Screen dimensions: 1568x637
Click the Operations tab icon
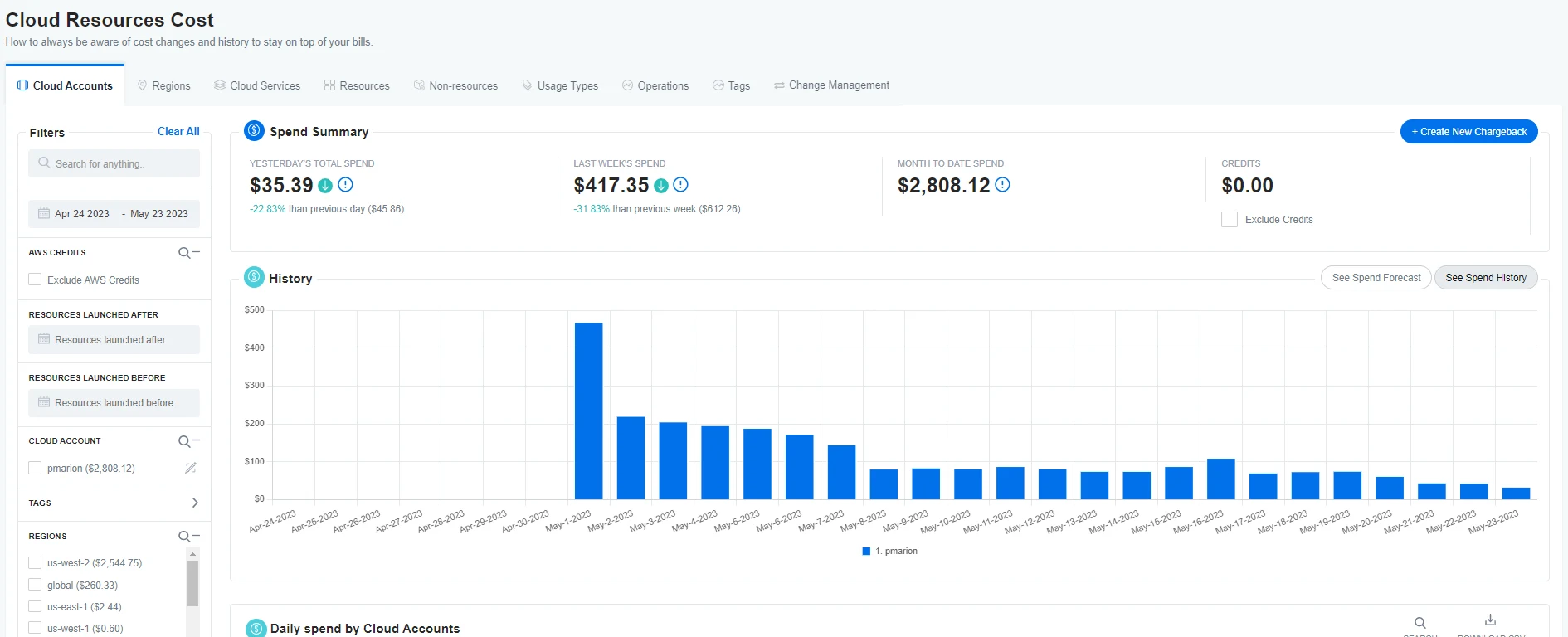point(628,85)
